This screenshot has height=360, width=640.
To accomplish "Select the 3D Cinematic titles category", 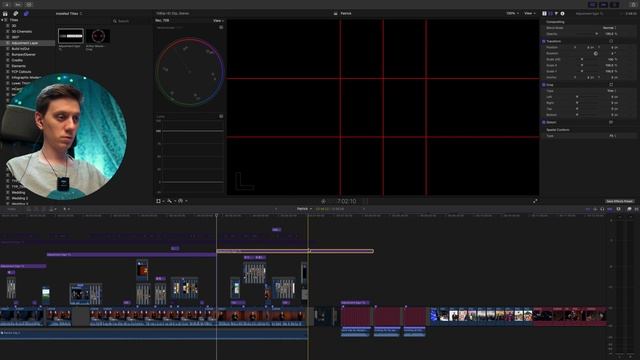I will coord(22,31).
